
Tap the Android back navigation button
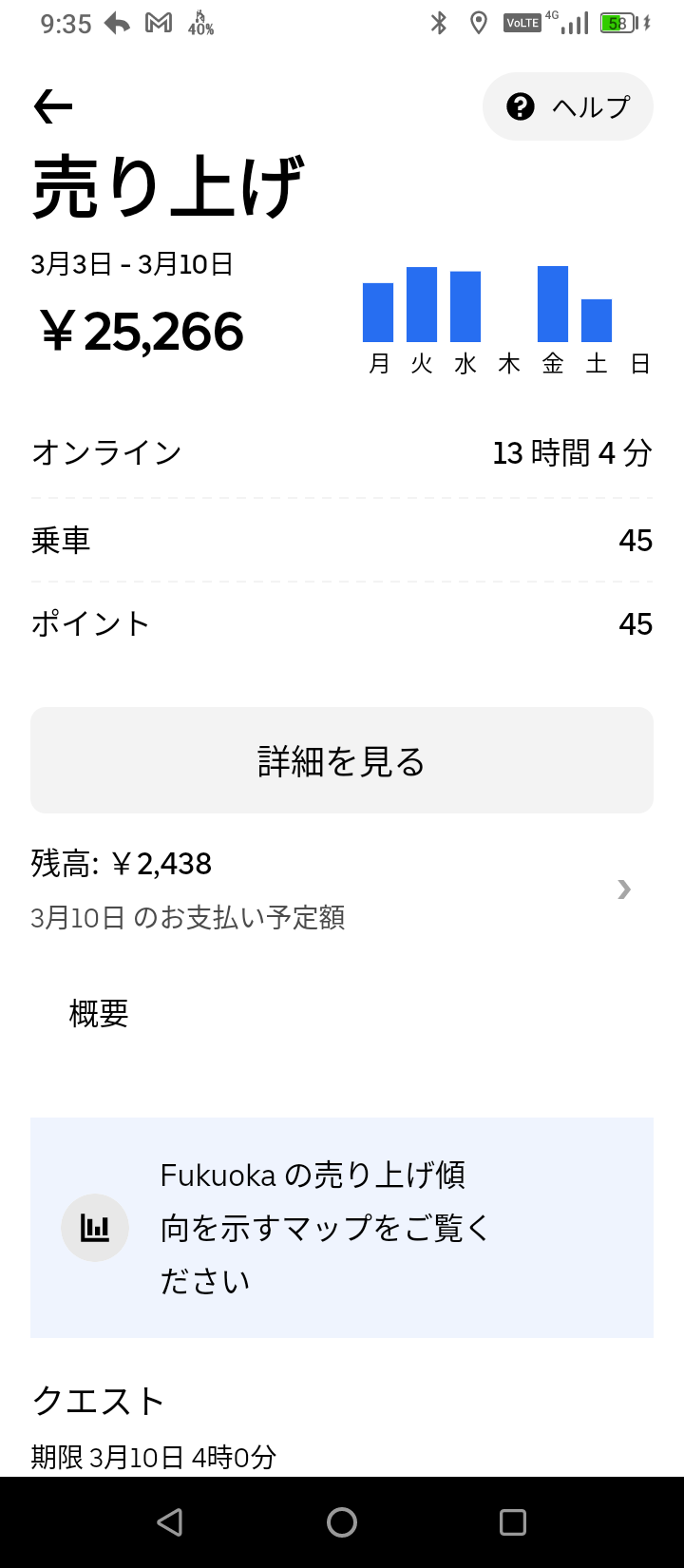click(170, 1522)
